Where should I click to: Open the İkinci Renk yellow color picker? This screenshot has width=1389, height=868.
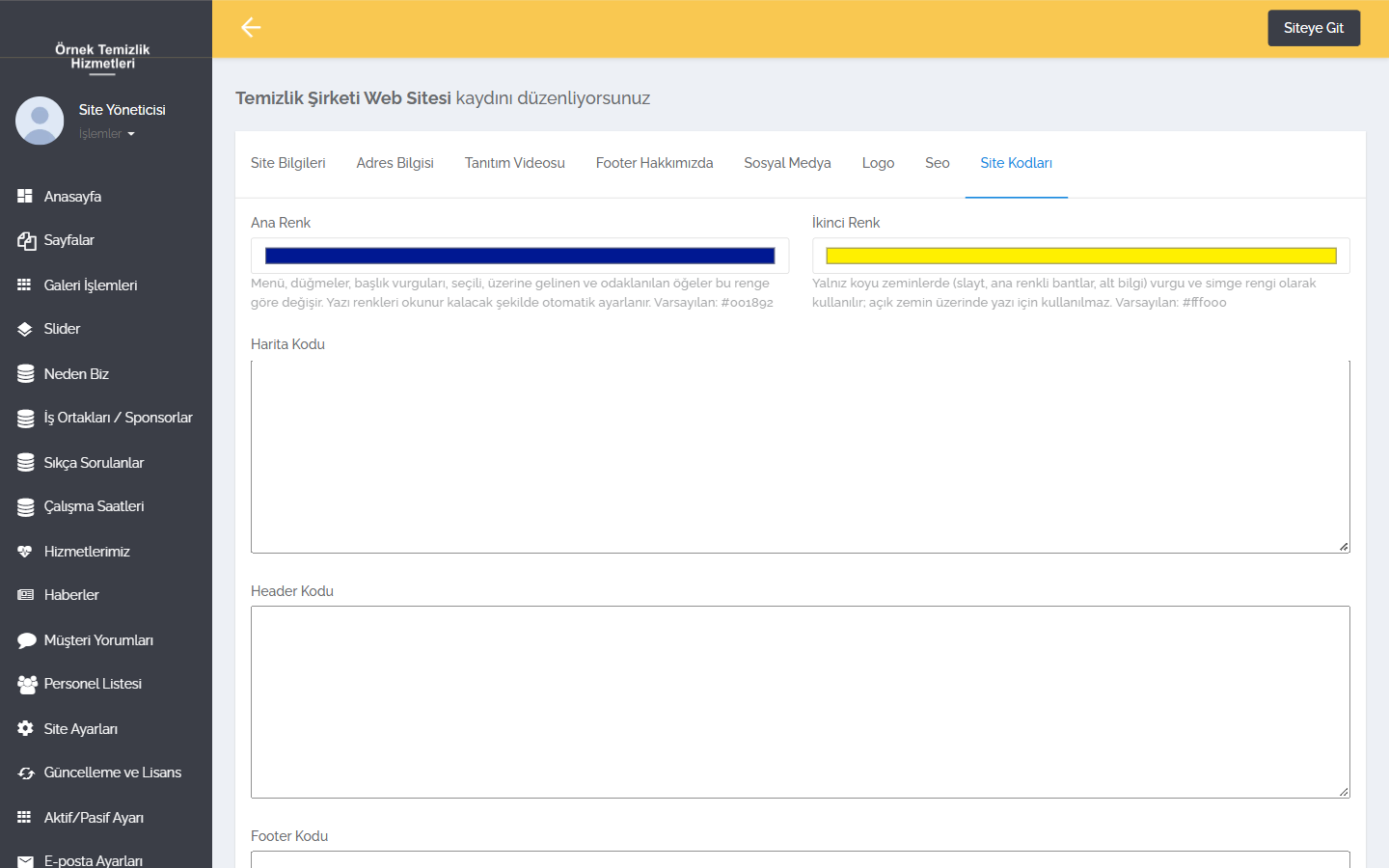[1081, 256]
